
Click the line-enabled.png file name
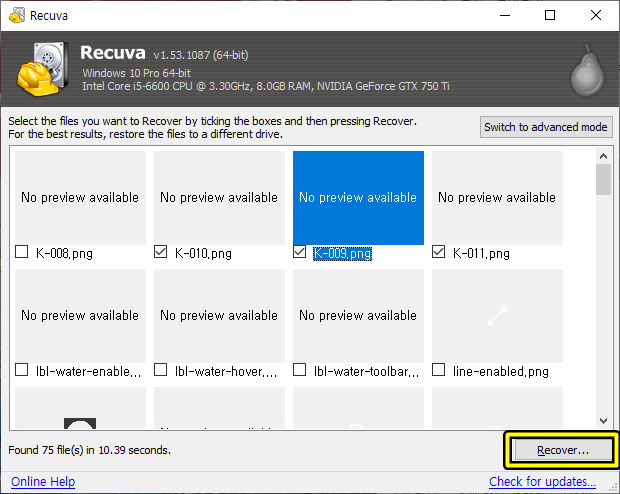pos(501,371)
